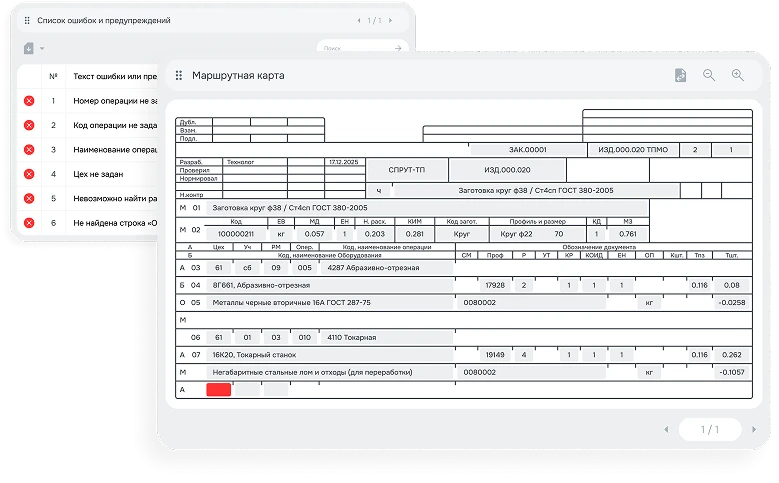Go to previous page in error list
The width and height of the screenshot is (779, 483).
[x=359, y=20]
